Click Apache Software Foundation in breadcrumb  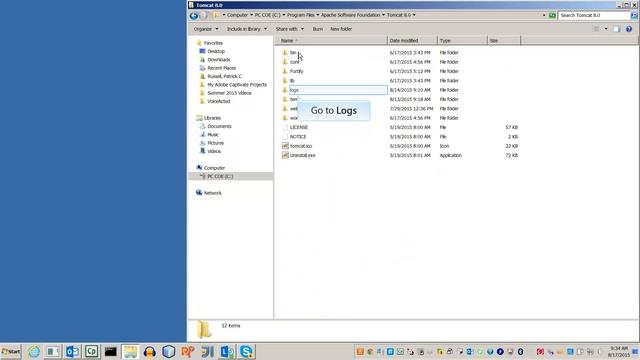351,15
